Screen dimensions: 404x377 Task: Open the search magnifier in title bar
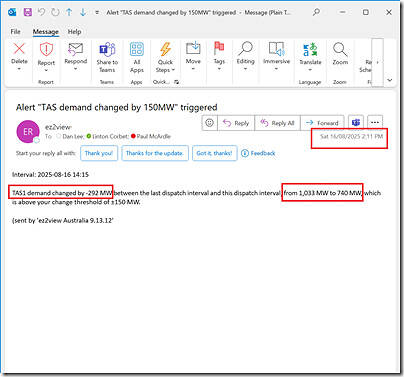coord(316,12)
